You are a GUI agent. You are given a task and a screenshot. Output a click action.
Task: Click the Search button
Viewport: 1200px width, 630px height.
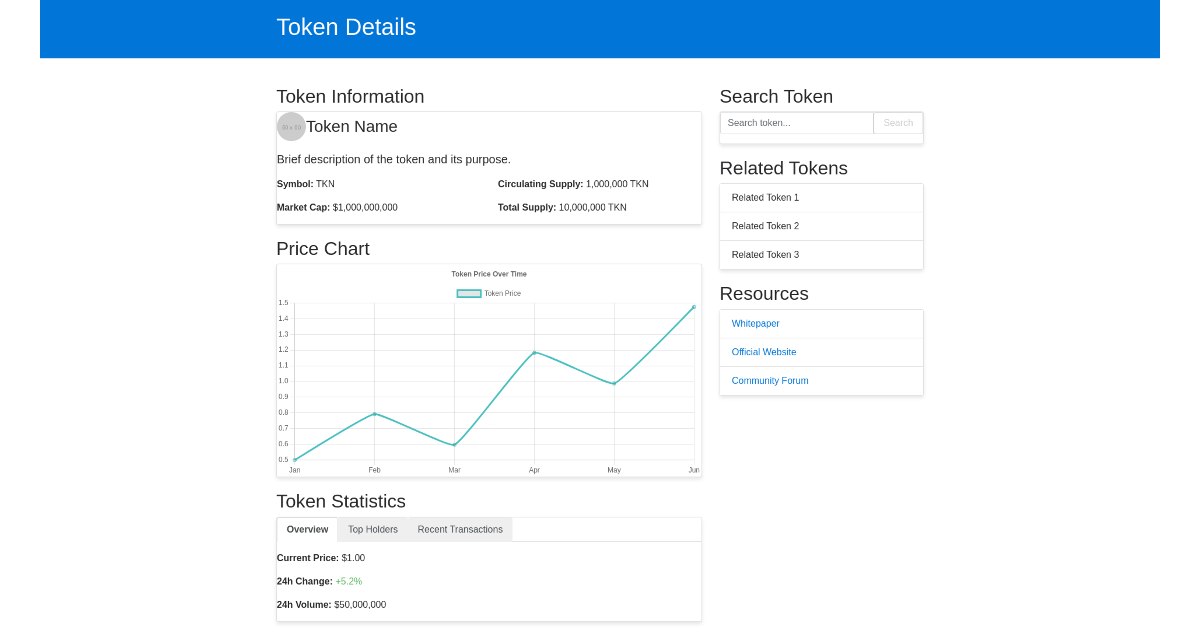tap(897, 122)
